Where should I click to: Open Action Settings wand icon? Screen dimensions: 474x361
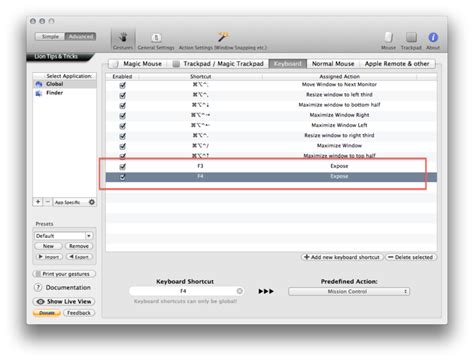(x=223, y=37)
